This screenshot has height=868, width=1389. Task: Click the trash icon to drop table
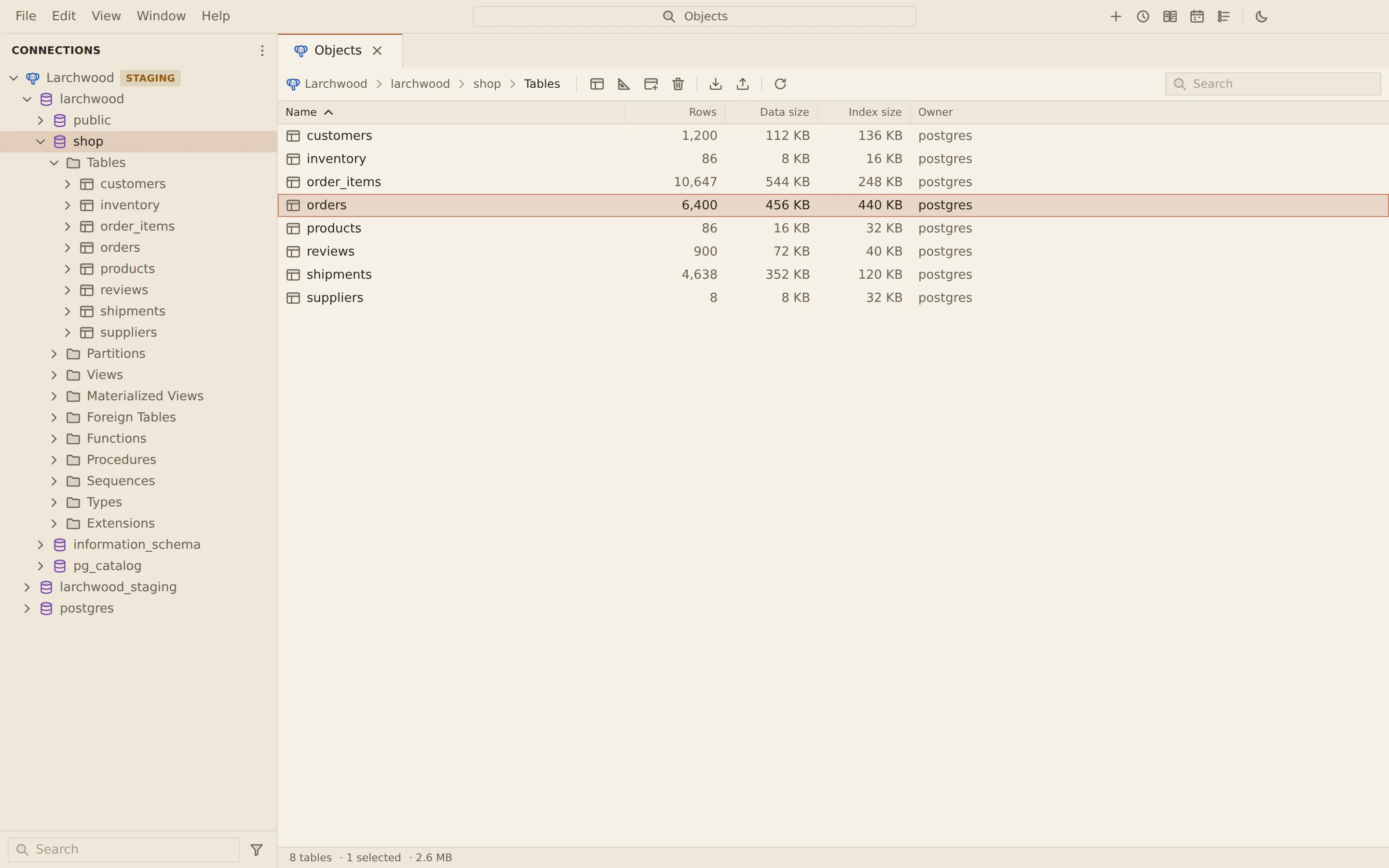pos(677,84)
